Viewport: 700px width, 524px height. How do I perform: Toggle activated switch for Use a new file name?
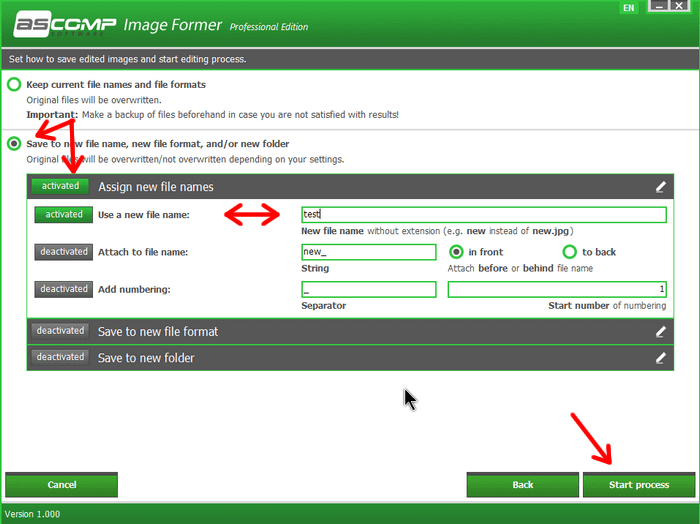tap(64, 215)
